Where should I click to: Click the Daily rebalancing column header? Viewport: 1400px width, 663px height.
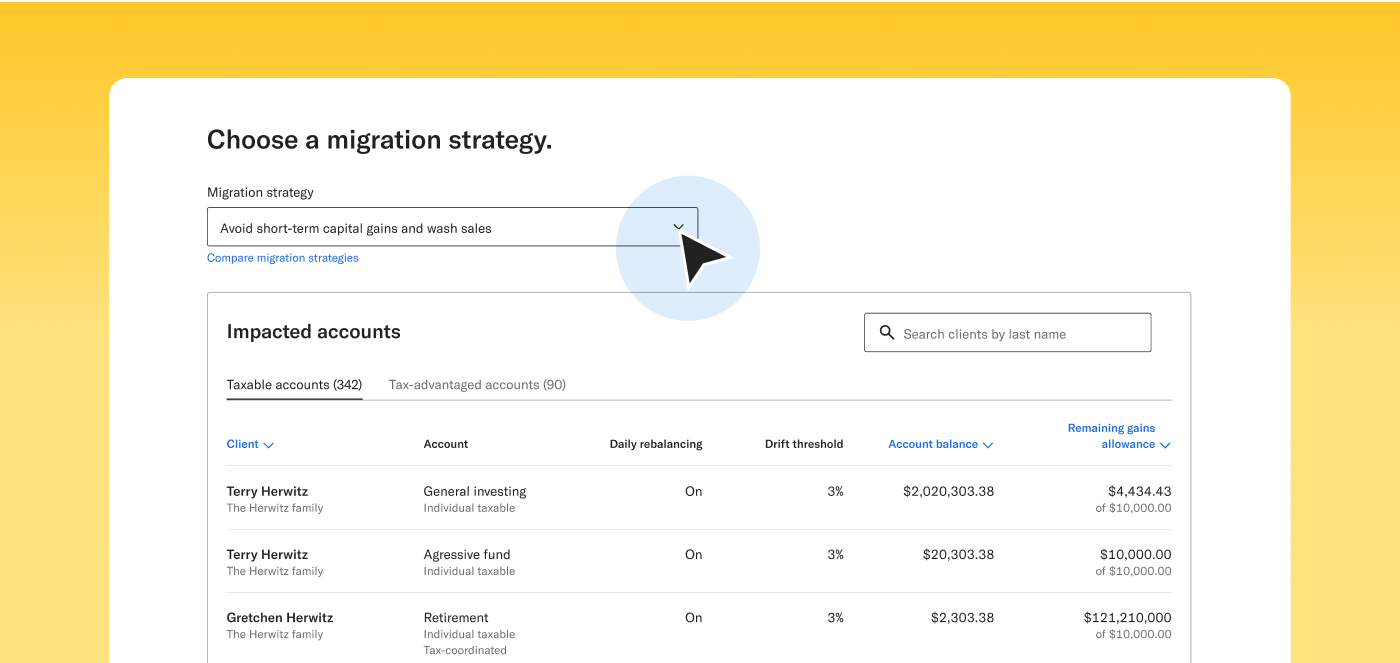(x=656, y=444)
